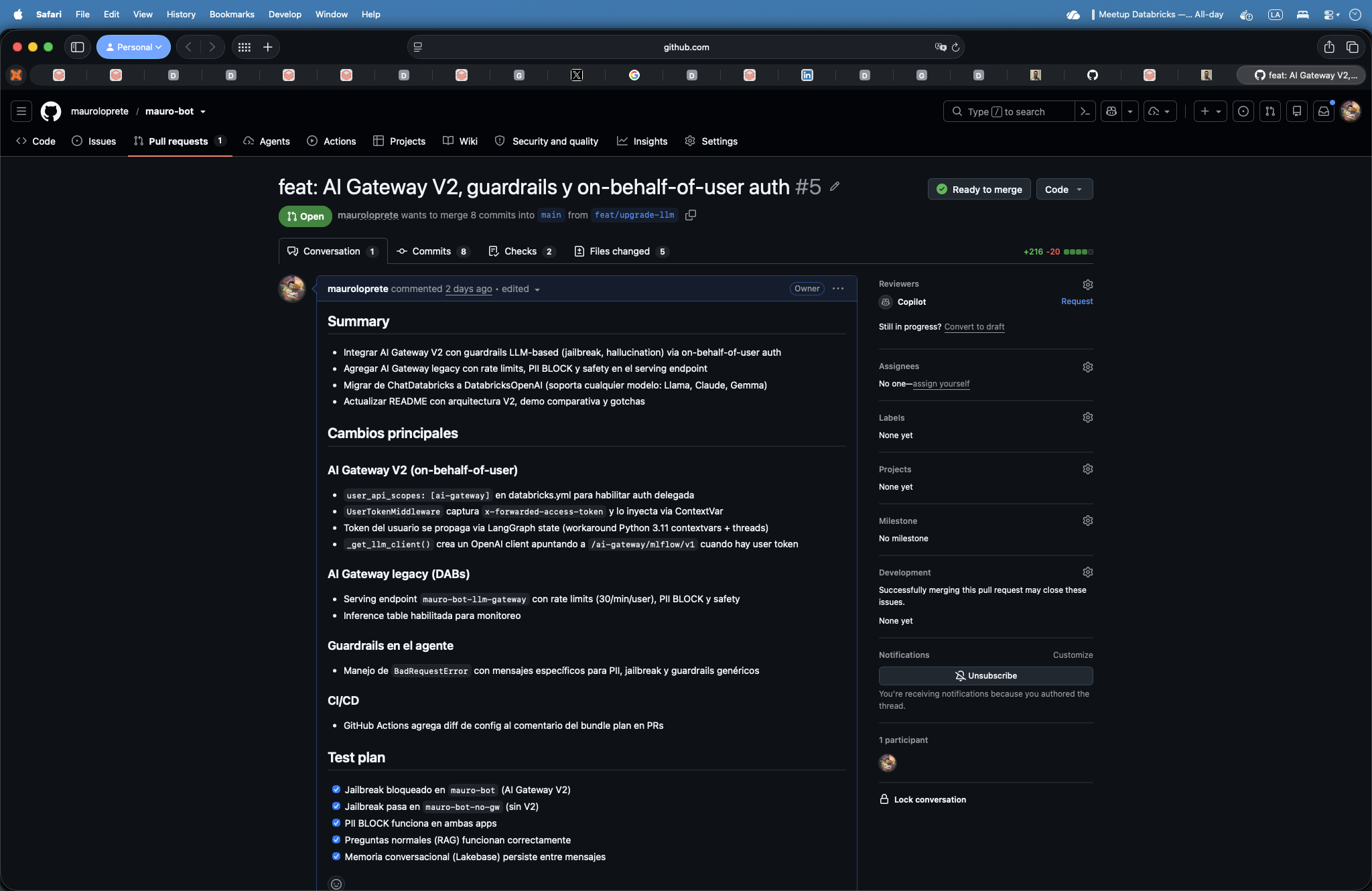Open the repository Actions tab
Viewport: 1372px width, 891px height.
(x=332, y=141)
